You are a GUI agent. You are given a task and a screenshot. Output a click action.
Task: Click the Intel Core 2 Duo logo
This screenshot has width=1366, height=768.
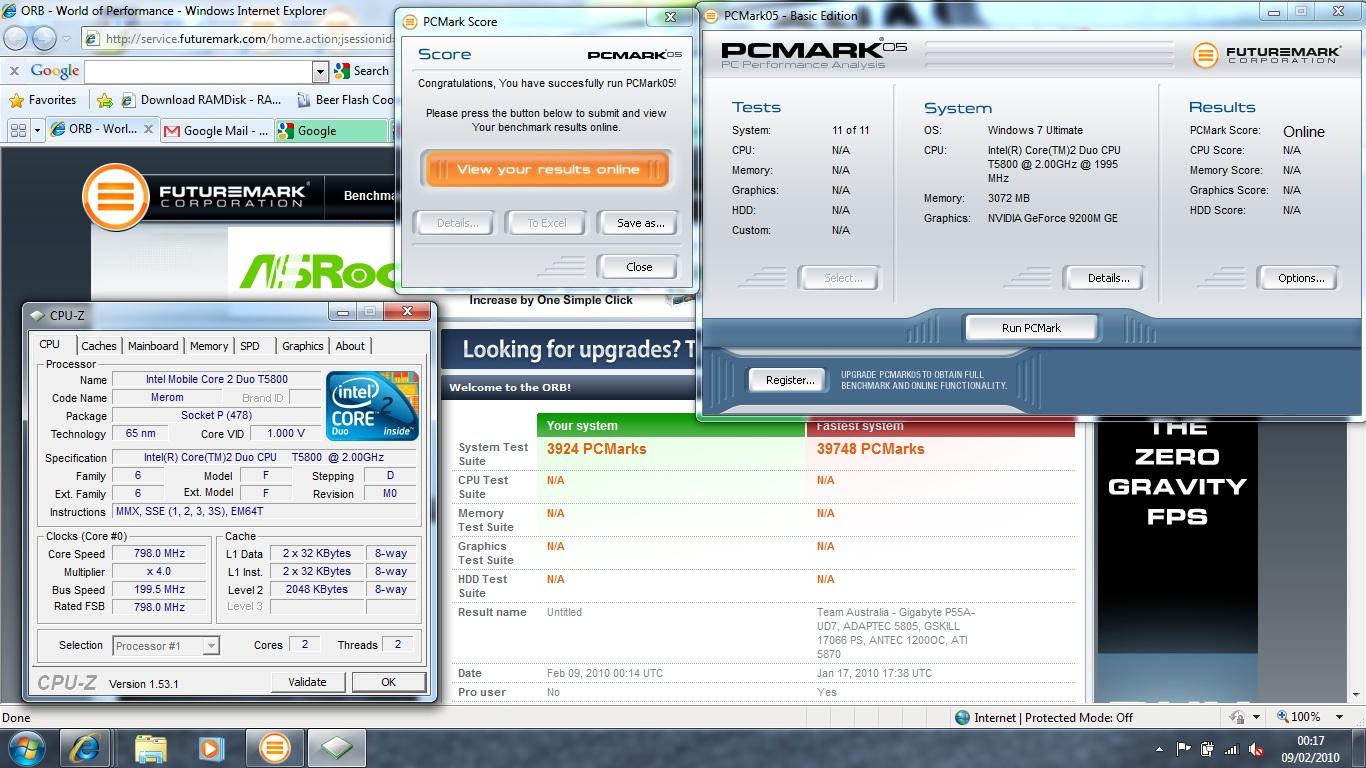373,405
